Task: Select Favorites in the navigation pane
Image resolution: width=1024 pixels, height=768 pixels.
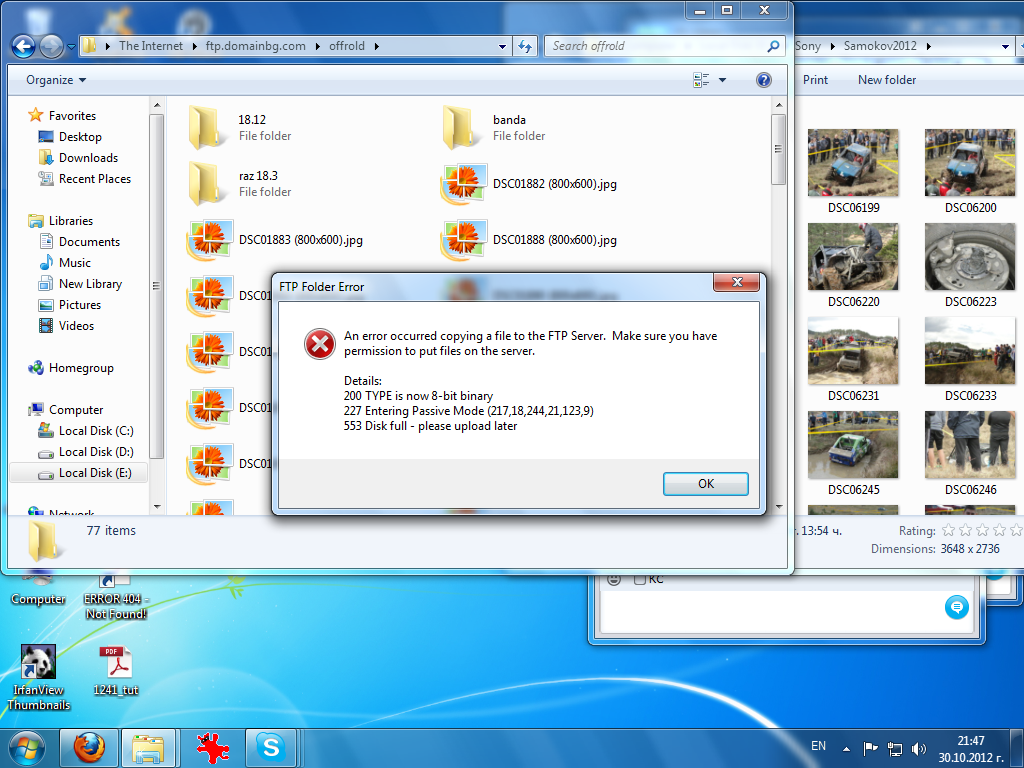Action: [x=72, y=116]
